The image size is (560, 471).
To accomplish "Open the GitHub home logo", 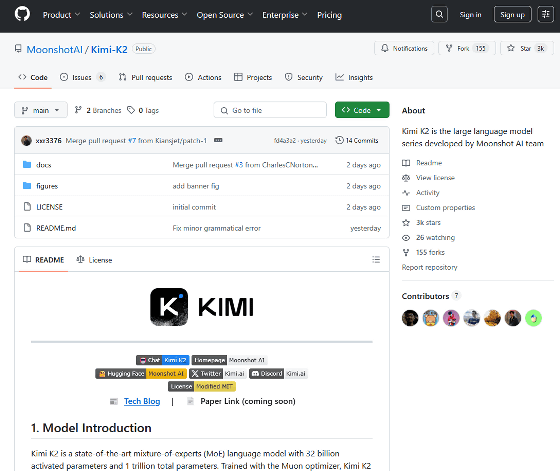I will coord(22,14).
